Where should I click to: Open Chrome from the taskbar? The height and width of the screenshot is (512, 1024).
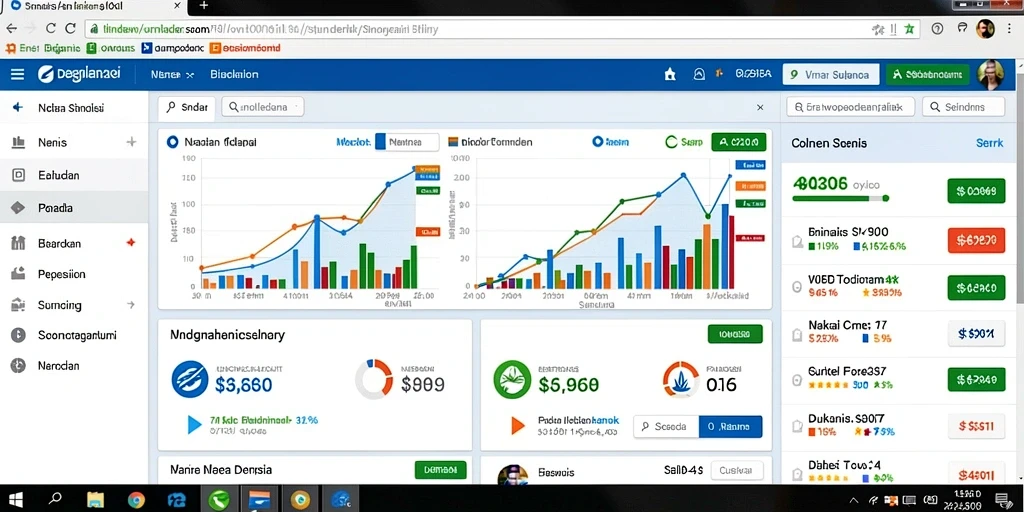pyautogui.click(x=136, y=500)
